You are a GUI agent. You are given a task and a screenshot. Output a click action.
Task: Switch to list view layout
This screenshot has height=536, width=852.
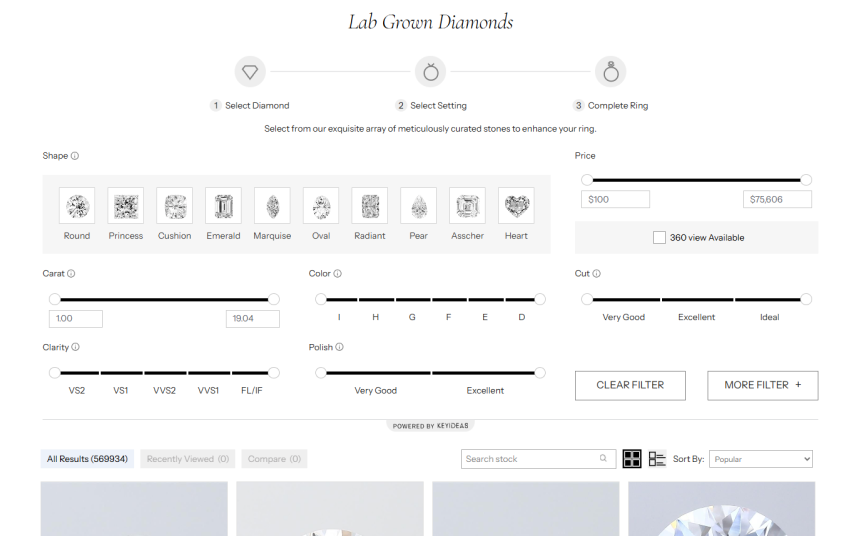pyautogui.click(x=657, y=459)
